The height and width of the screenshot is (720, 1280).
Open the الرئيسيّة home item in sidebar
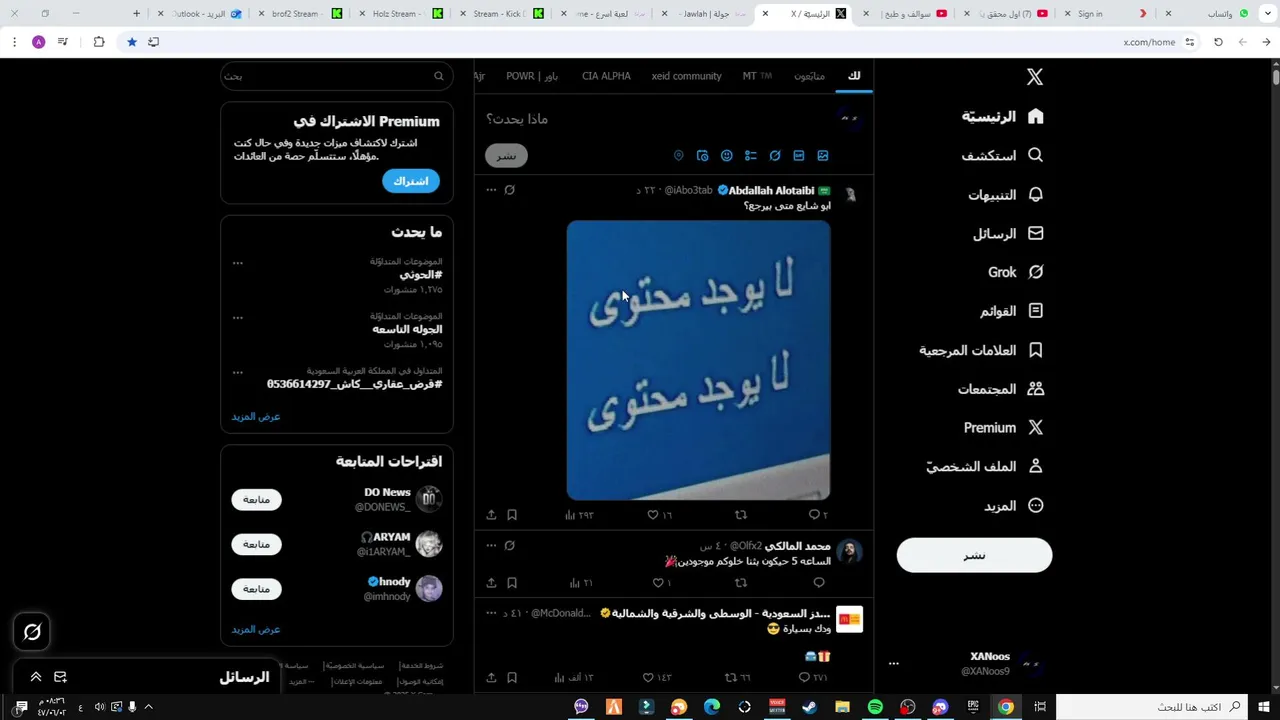[x=1003, y=117]
